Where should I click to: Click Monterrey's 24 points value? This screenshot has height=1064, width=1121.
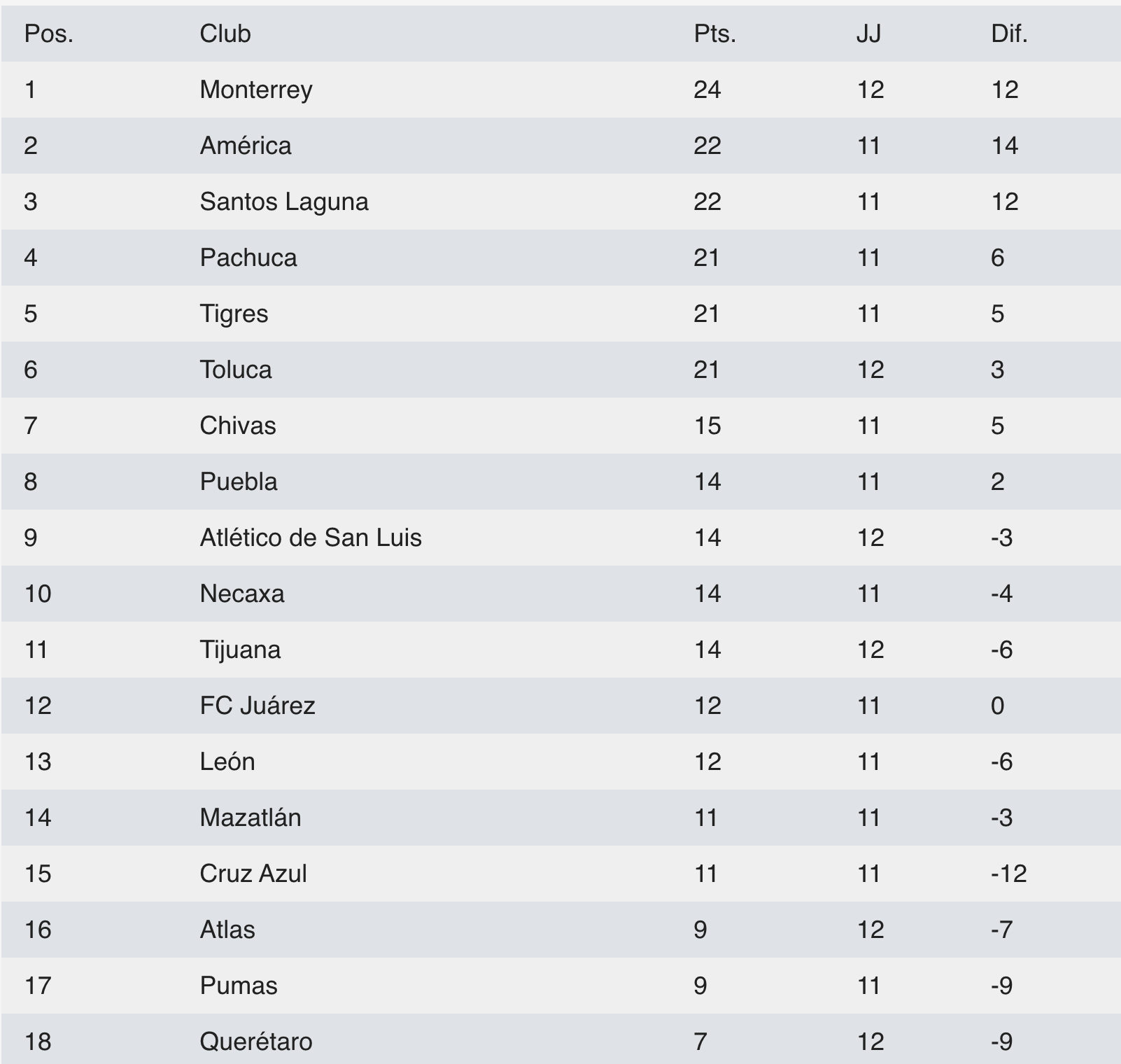pyautogui.click(x=707, y=90)
